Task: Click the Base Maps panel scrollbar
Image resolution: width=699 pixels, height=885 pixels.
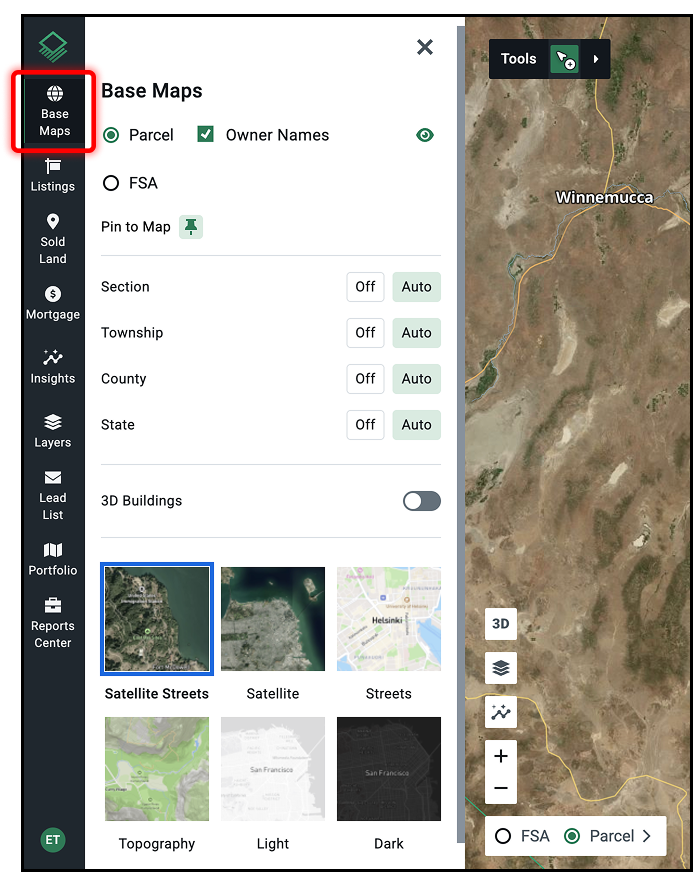Action: tap(461, 435)
